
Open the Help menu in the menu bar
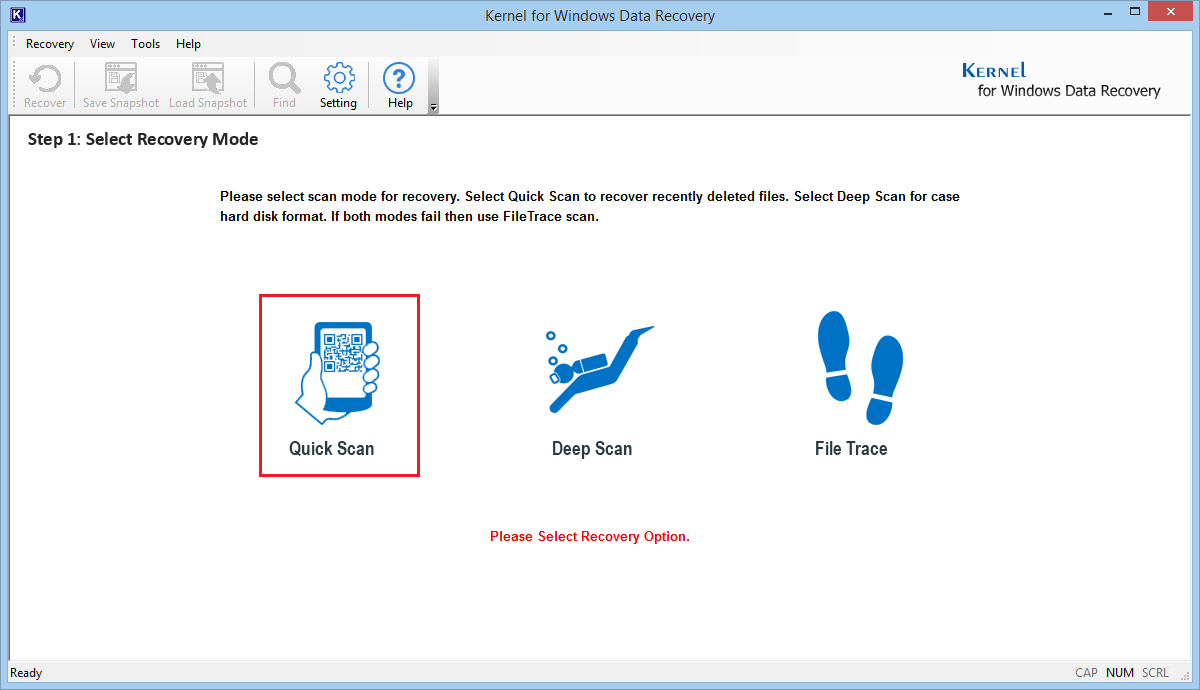coord(188,44)
